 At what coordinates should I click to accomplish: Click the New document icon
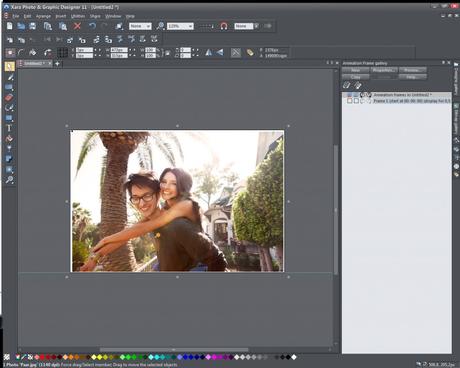pos(10,26)
